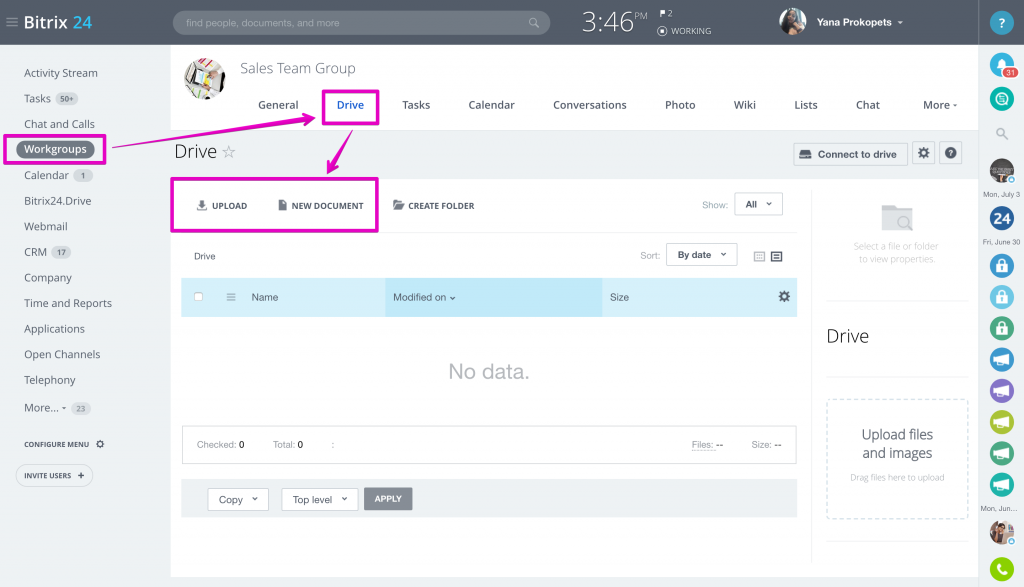Viewport: 1024px width, 587px height.
Task: Click the green chat bubble icon in right sidebar
Action: [x=1001, y=99]
